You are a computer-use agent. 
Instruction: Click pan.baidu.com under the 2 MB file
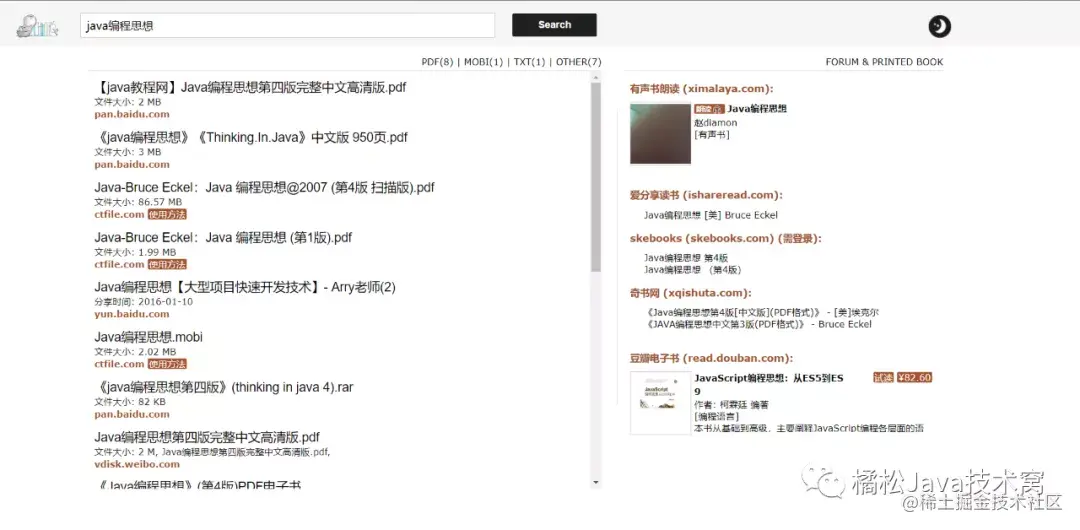click(x=132, y=114)
